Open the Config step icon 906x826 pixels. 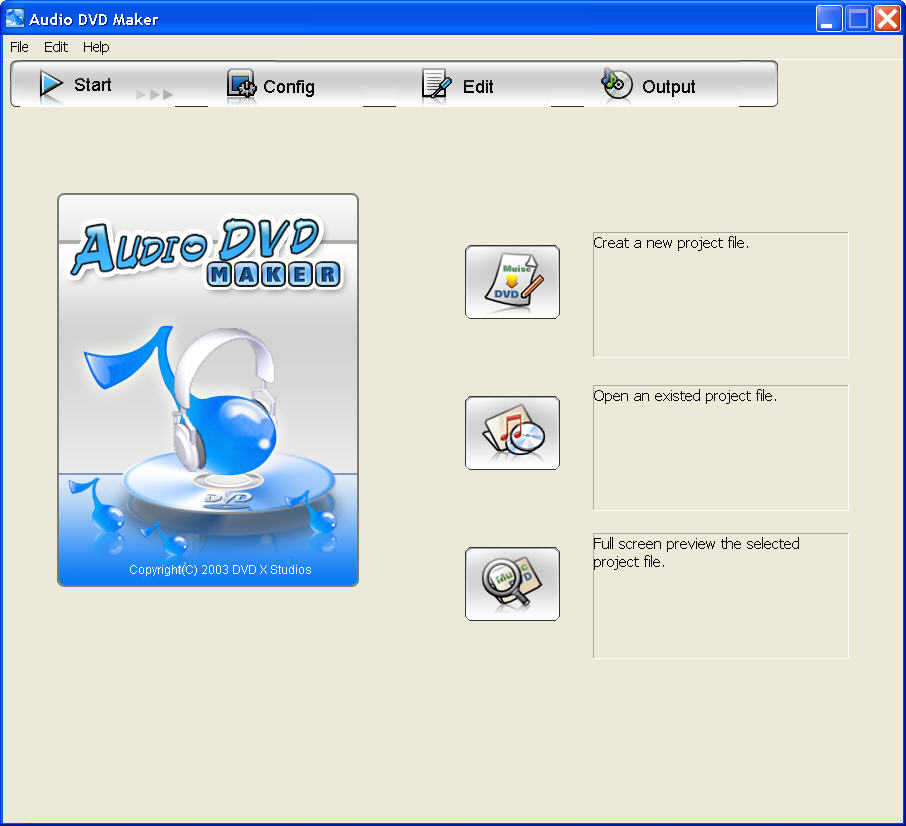(241, 84)
